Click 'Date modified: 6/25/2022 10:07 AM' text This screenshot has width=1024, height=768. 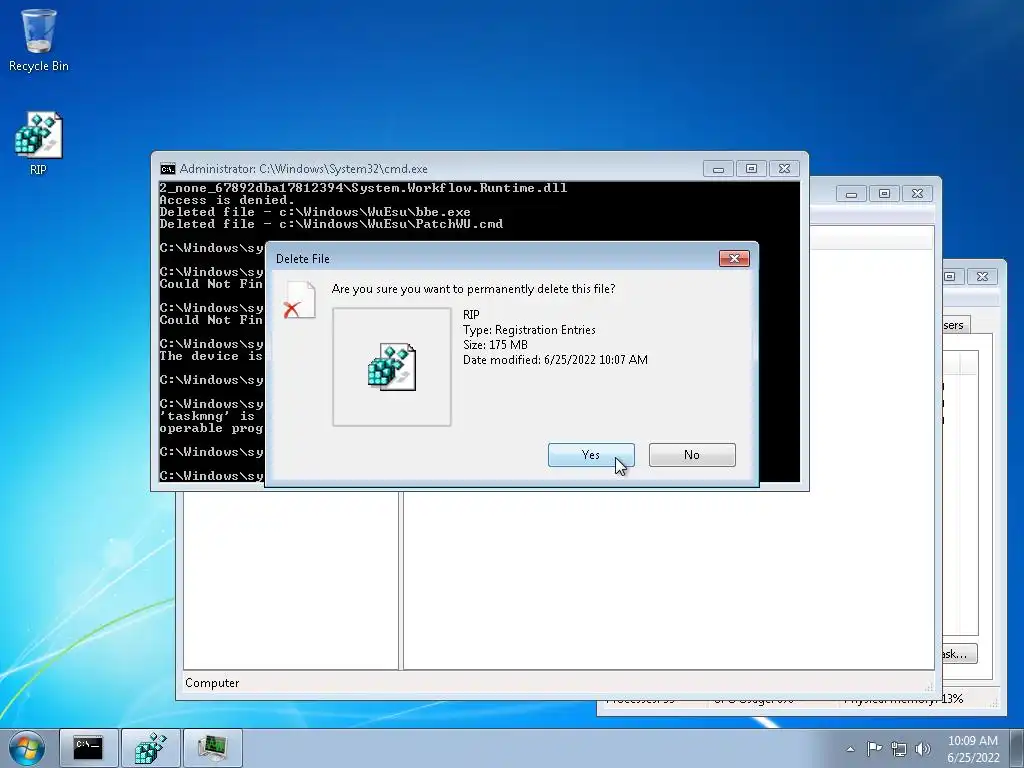point(555,360)
